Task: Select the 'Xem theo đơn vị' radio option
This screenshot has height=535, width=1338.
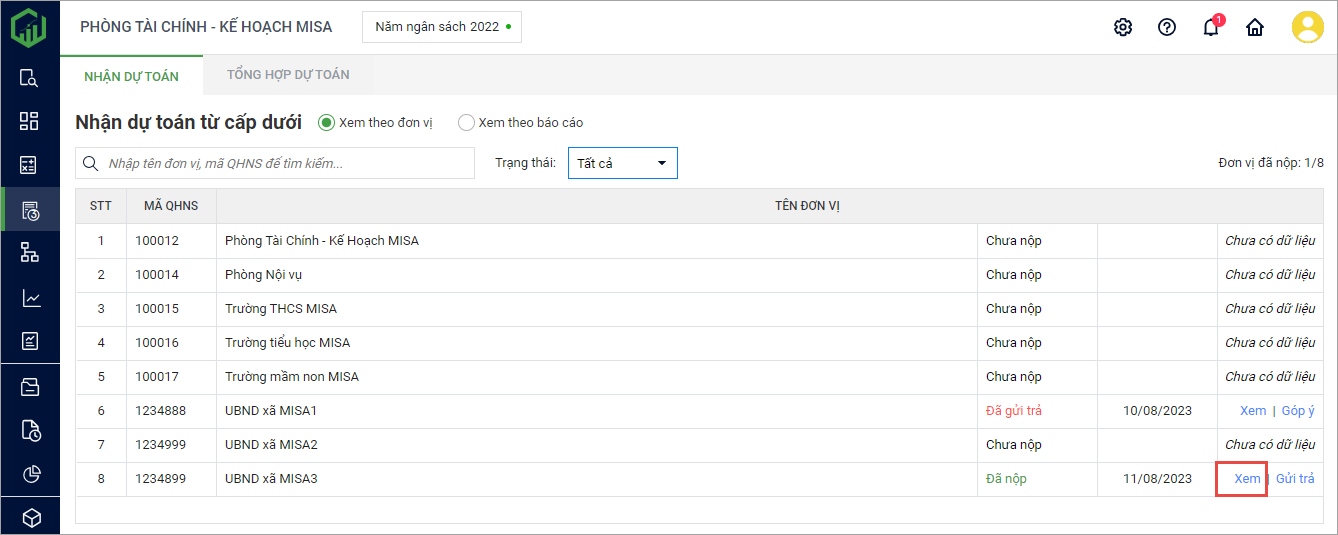Action: click(x=326, y=123)
